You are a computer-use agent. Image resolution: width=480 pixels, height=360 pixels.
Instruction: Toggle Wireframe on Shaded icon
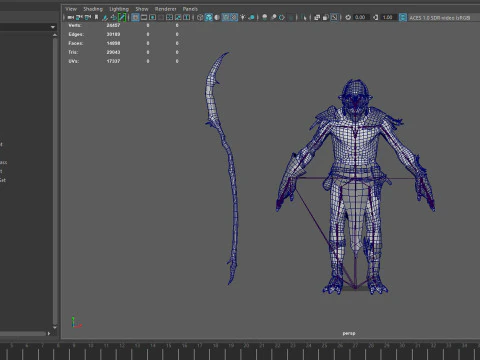(x=226, y=17)
